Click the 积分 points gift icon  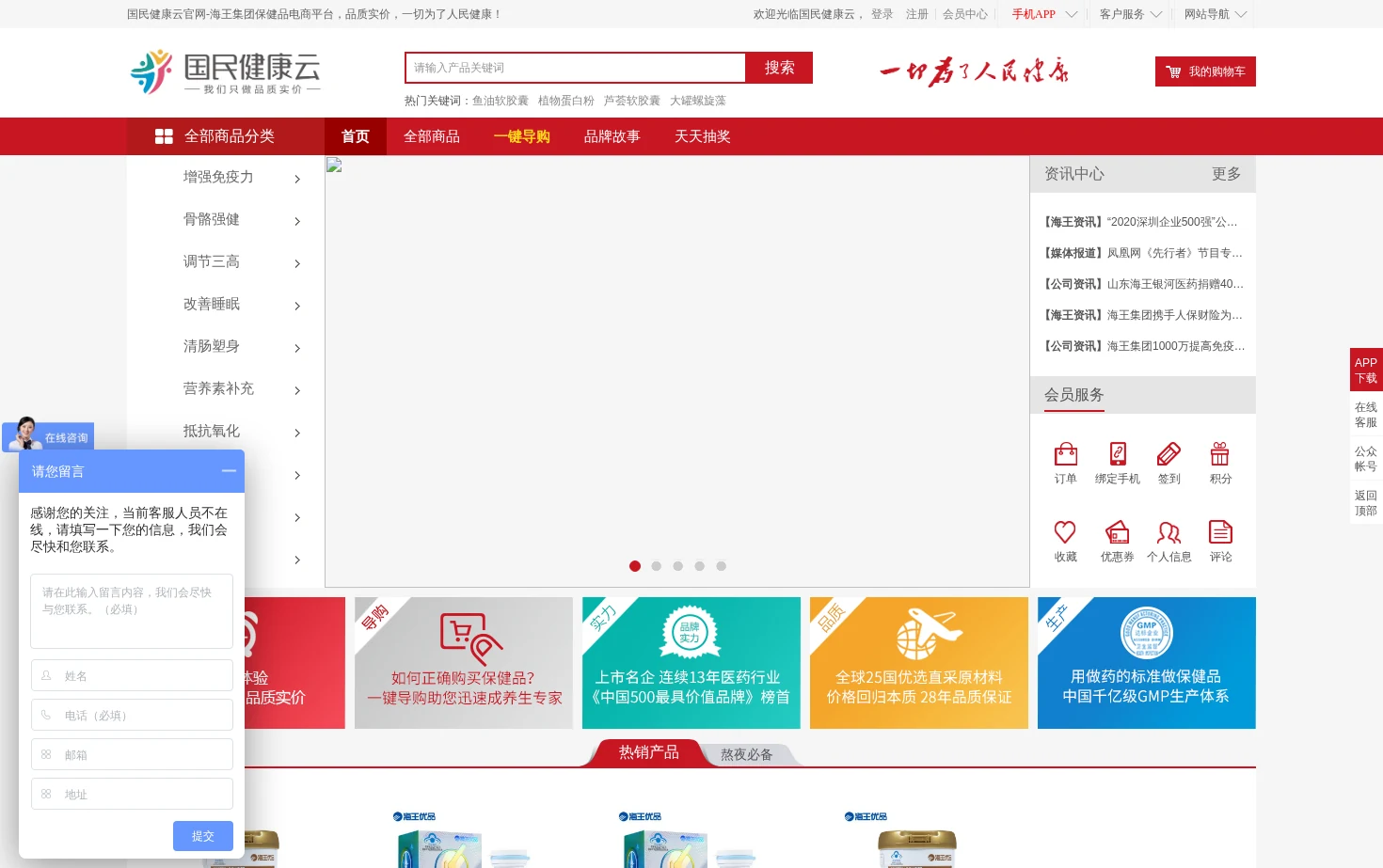coord(1220,454)
